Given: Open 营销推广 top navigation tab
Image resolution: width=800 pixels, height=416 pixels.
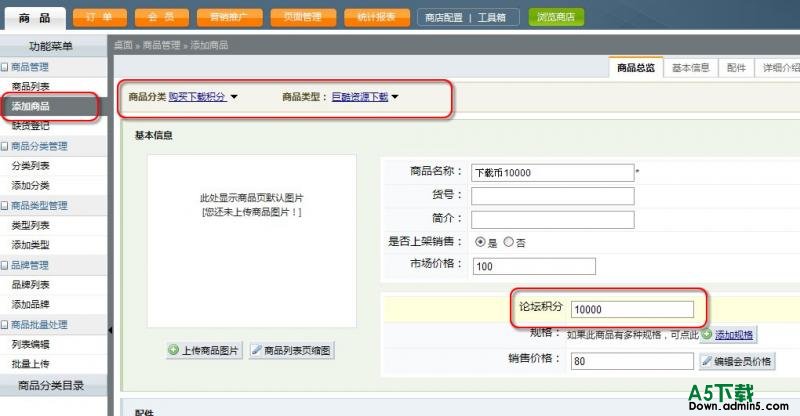Looking at the screenshot, I should (229, 17).
